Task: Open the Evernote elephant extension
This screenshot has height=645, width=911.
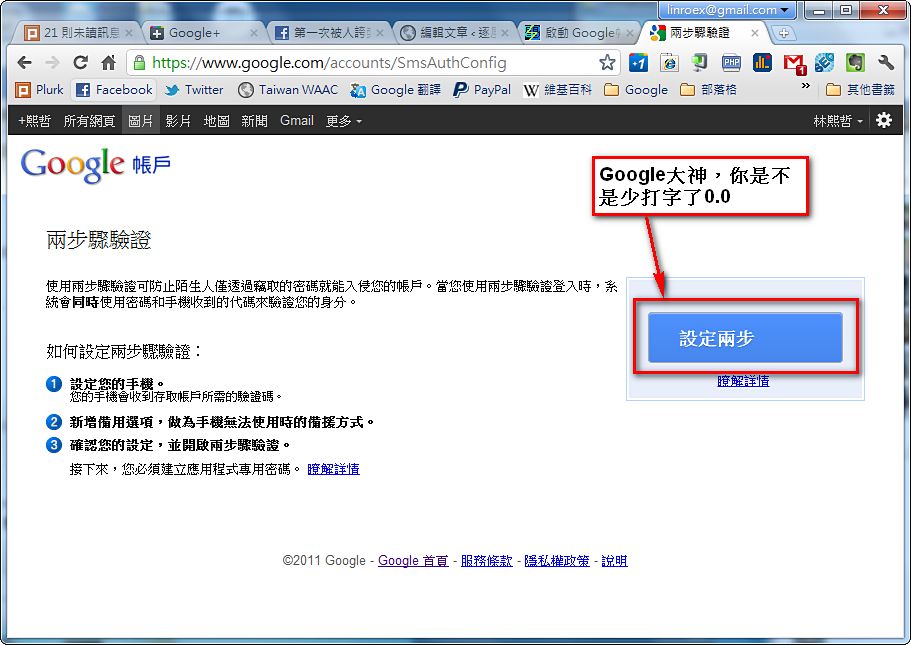Action: click(x=855, y=63)
